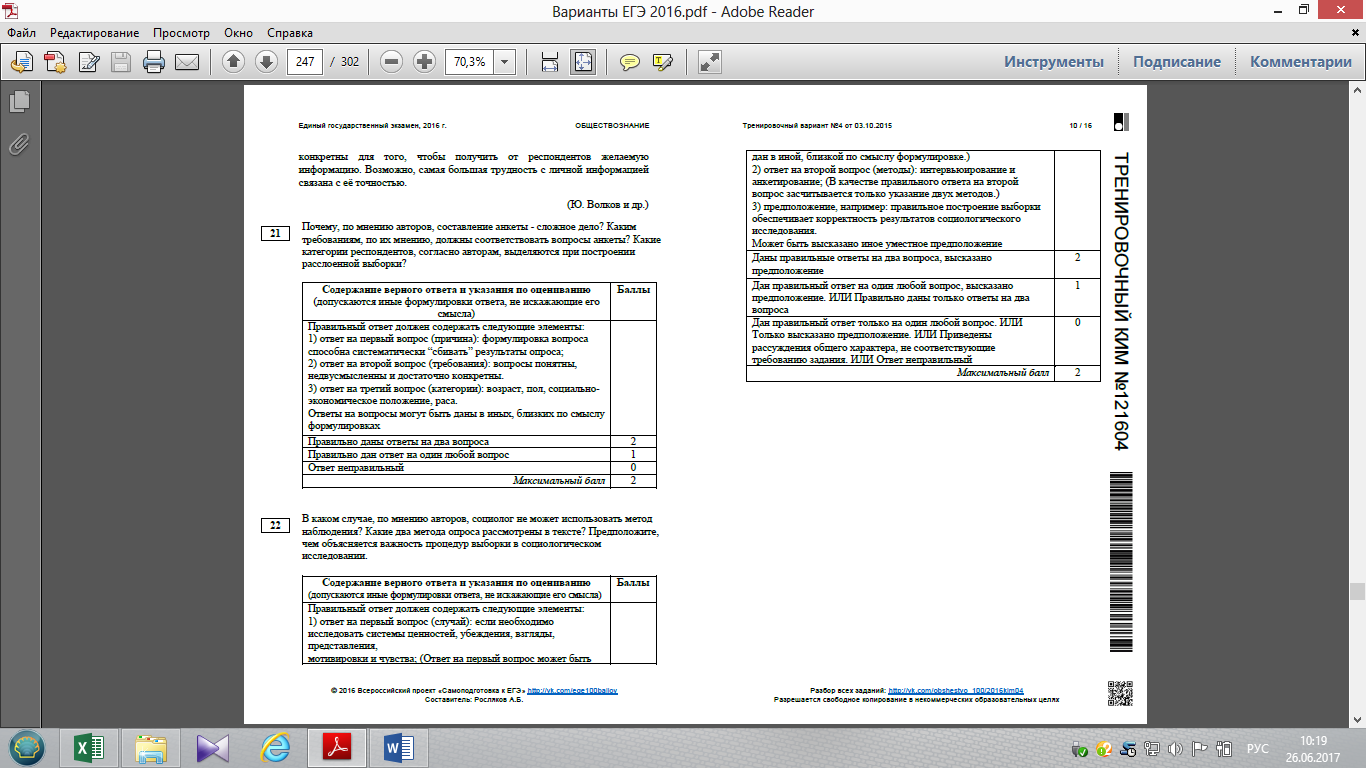Click the page number field showing 247
The height and width of the screenshot is (768, 1366).
[x=304, y=62]
